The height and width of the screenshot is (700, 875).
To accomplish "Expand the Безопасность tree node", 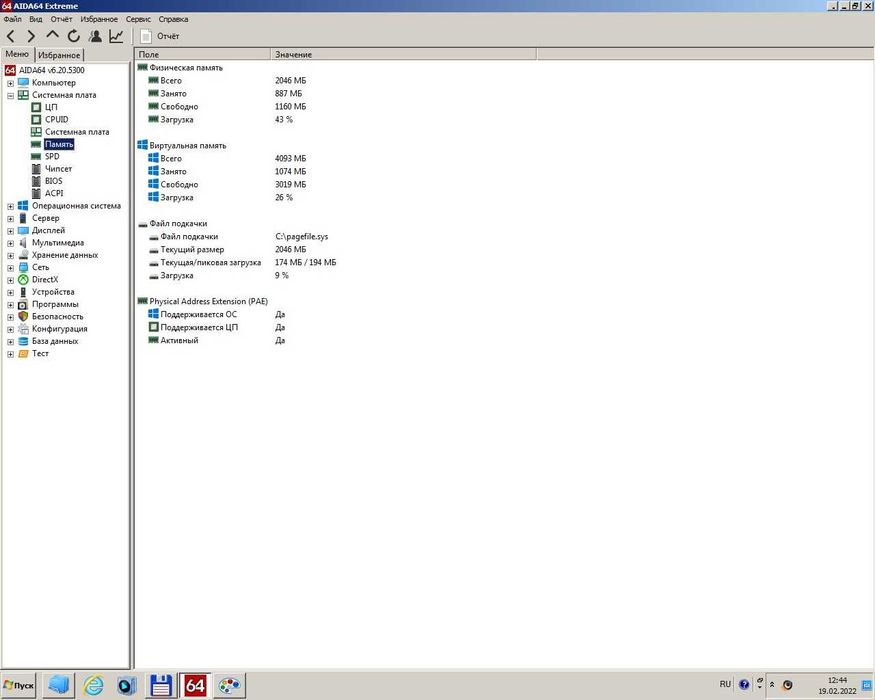I will point(10,318).
